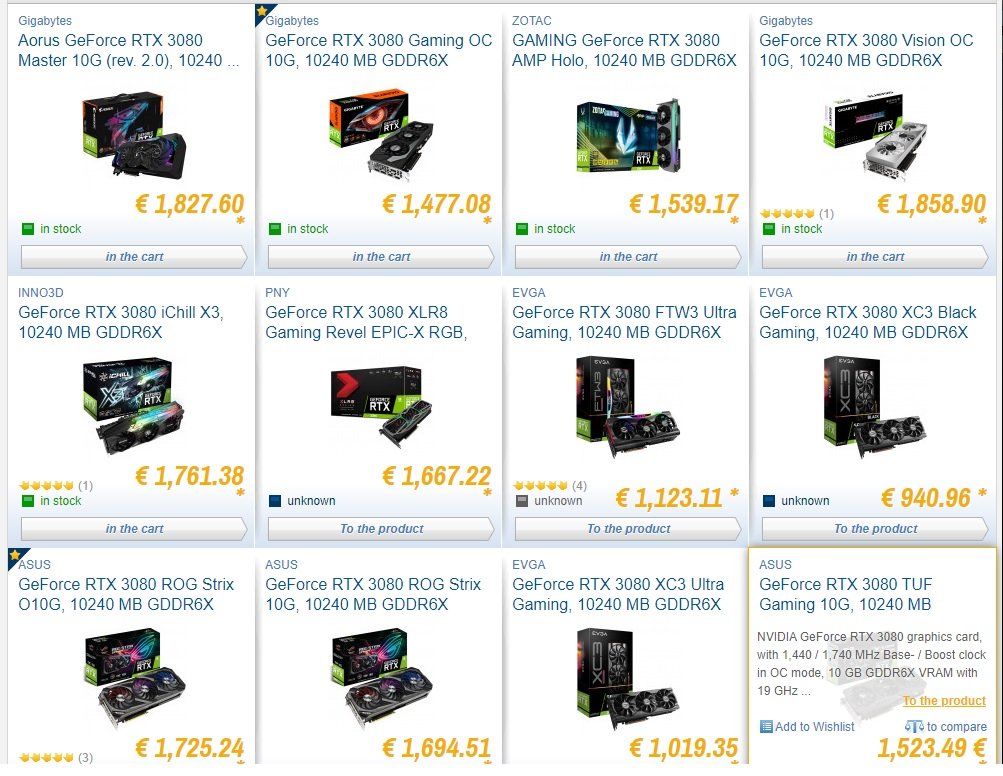Click To the product for PNY XLR8
1003x776 pixels.
(381, 528)
